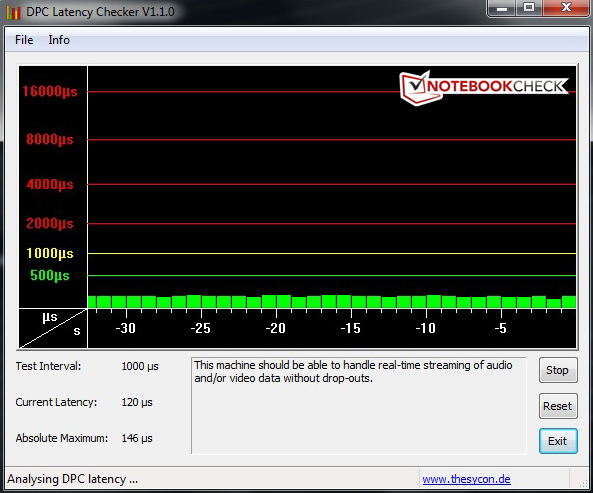Close the window with the X button

click(566, 8)
